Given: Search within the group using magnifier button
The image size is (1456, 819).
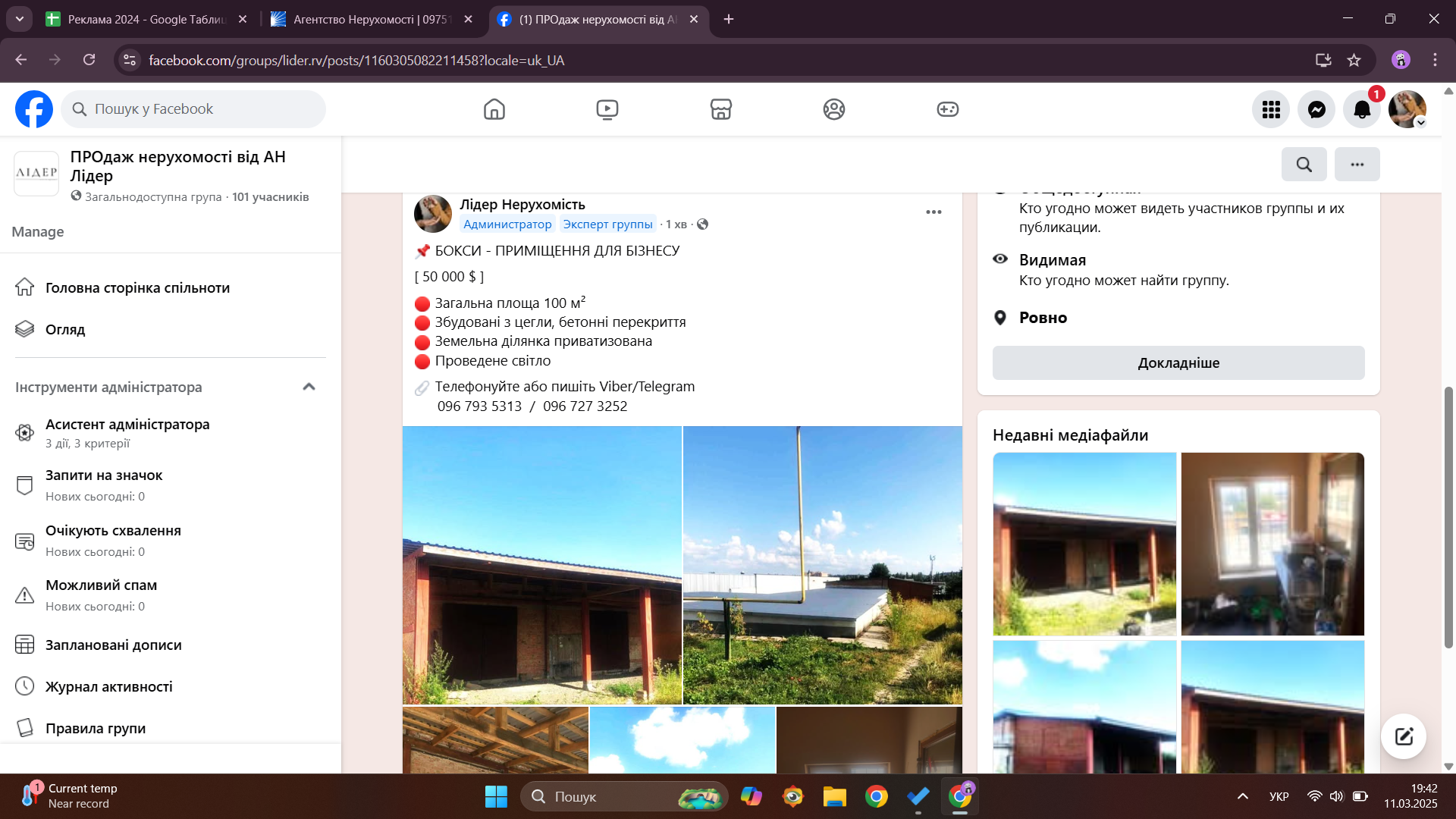Looking at the screenshot, I should click(x=1304, y=165).
